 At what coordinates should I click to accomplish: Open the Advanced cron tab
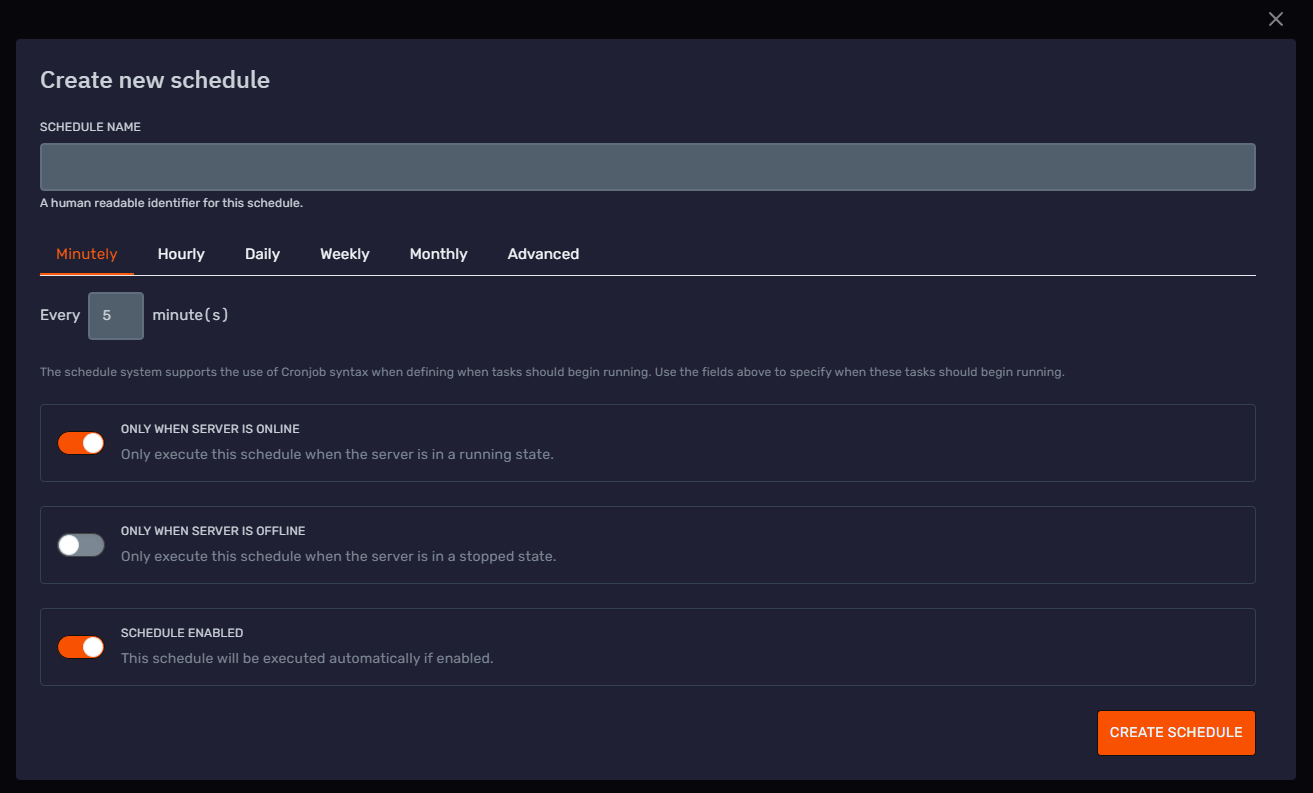coord(543,254)
